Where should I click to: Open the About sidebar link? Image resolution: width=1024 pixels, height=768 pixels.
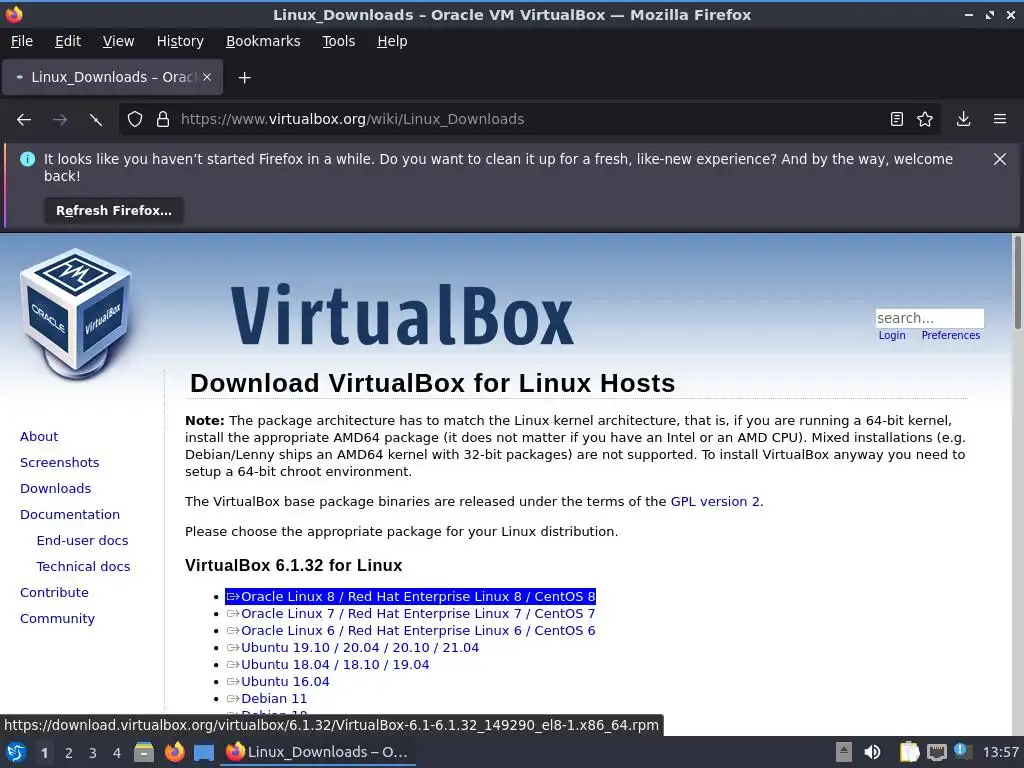coord(39,436)
